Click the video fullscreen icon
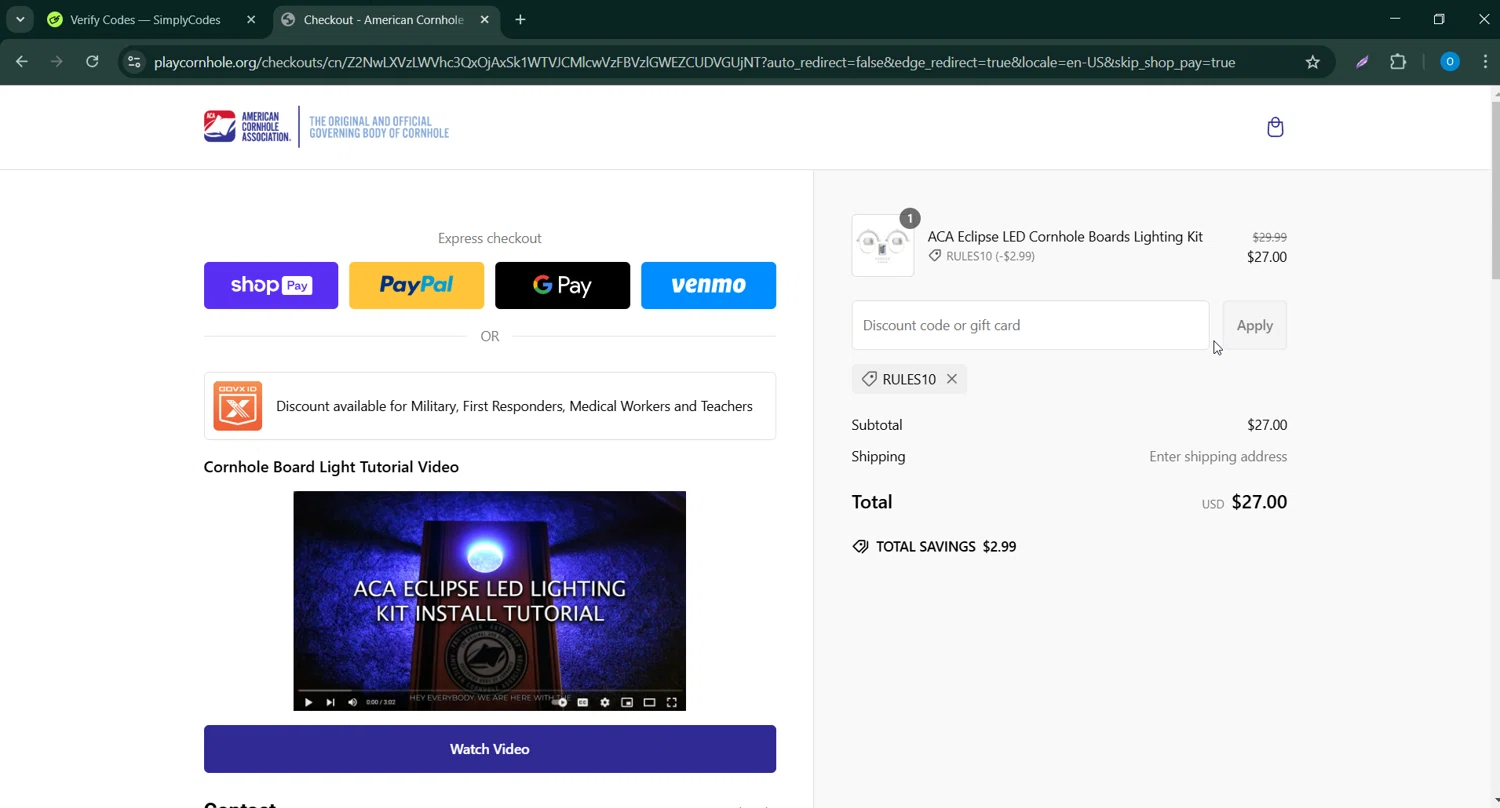 click(x=672, y=702)
